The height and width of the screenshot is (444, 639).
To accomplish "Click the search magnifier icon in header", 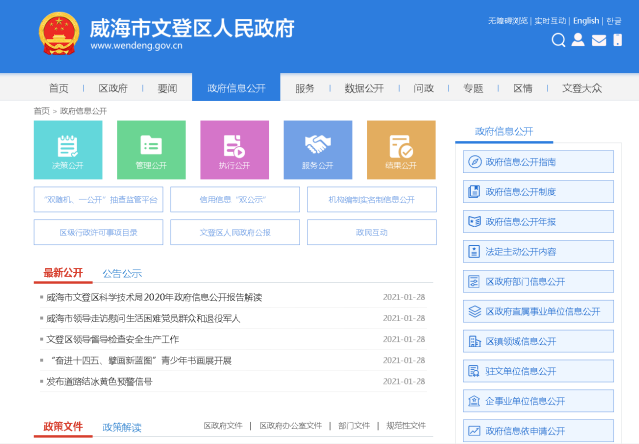I will tap(559, 40).
